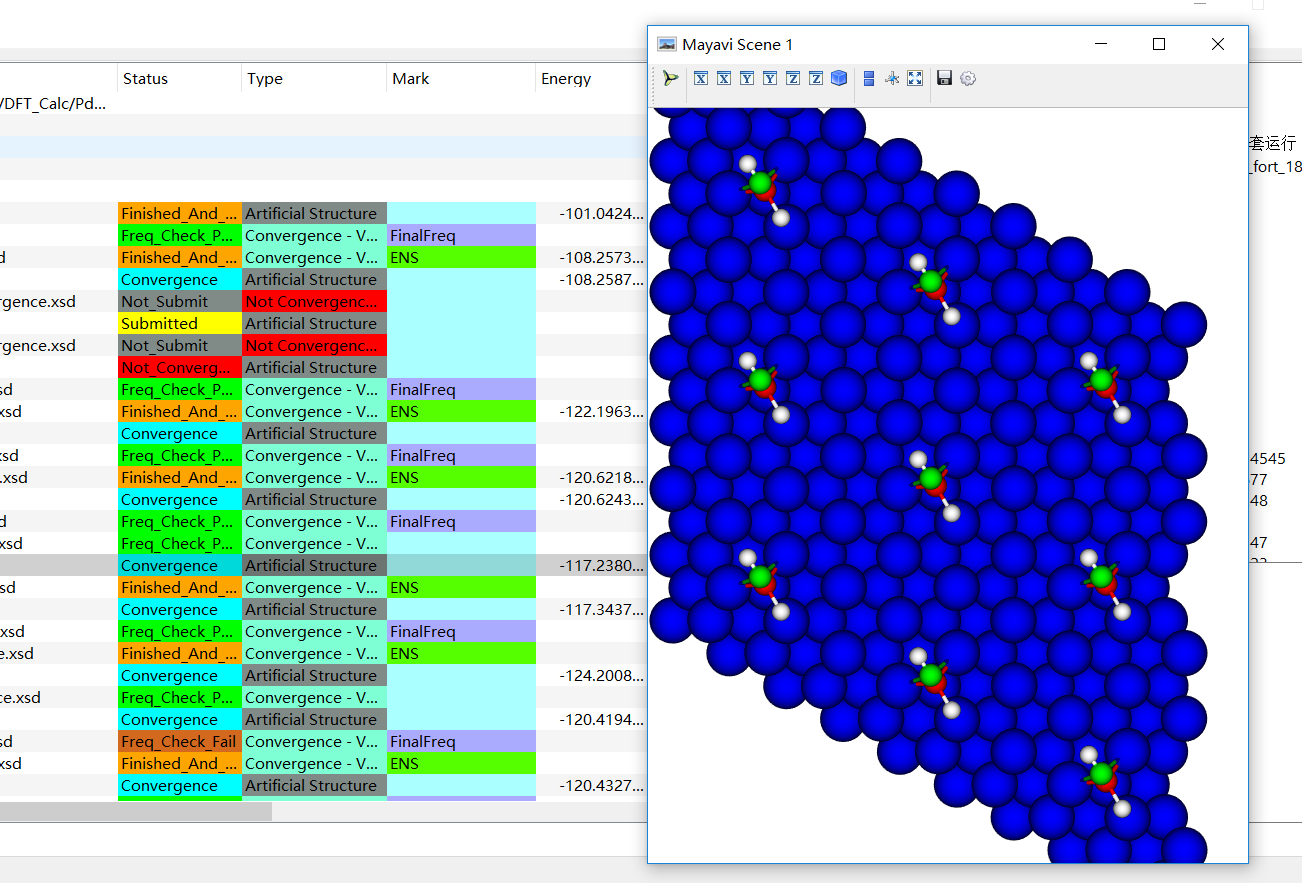The height and width of the screenshot is (883, 1302).
Task: Switch to isometric view cube icon
Action: tap(839, 78)
